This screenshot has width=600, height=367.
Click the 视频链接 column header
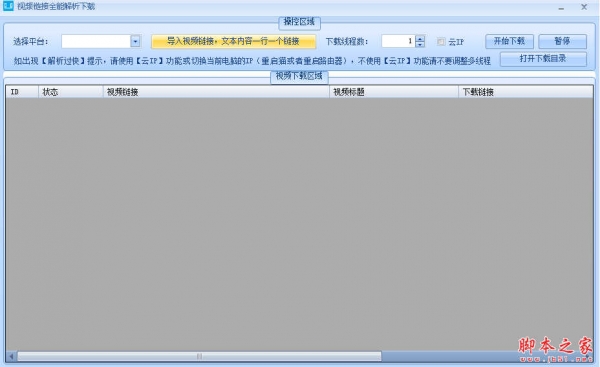tap(216, 92)
